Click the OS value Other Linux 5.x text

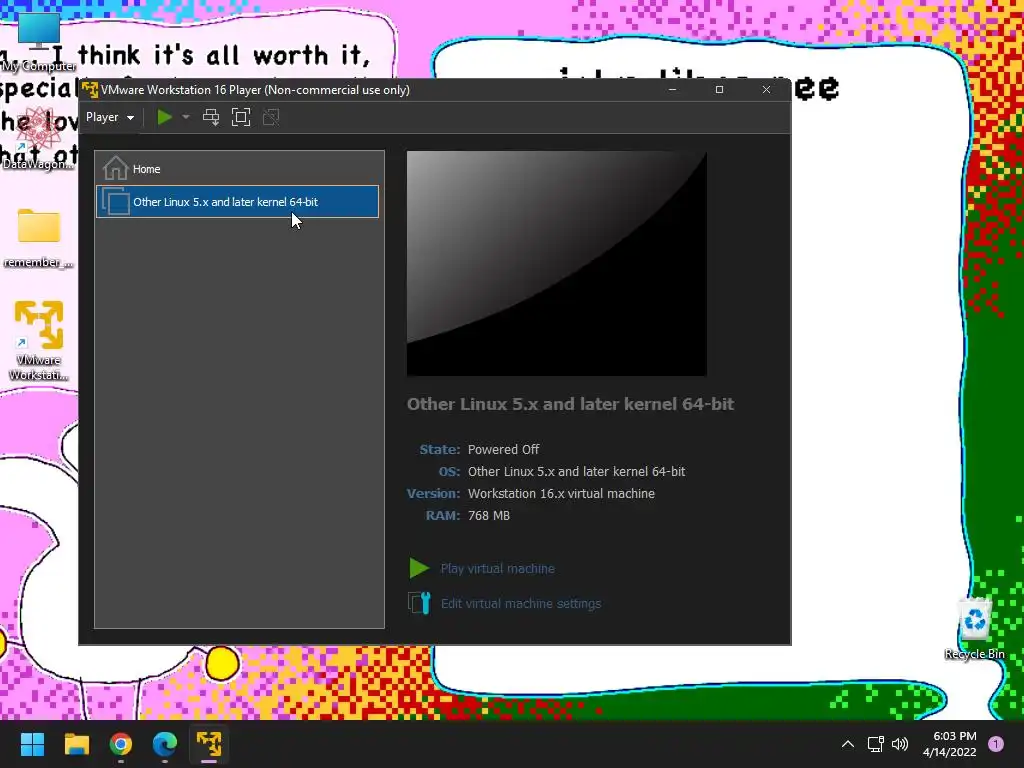tap(577, 472)
